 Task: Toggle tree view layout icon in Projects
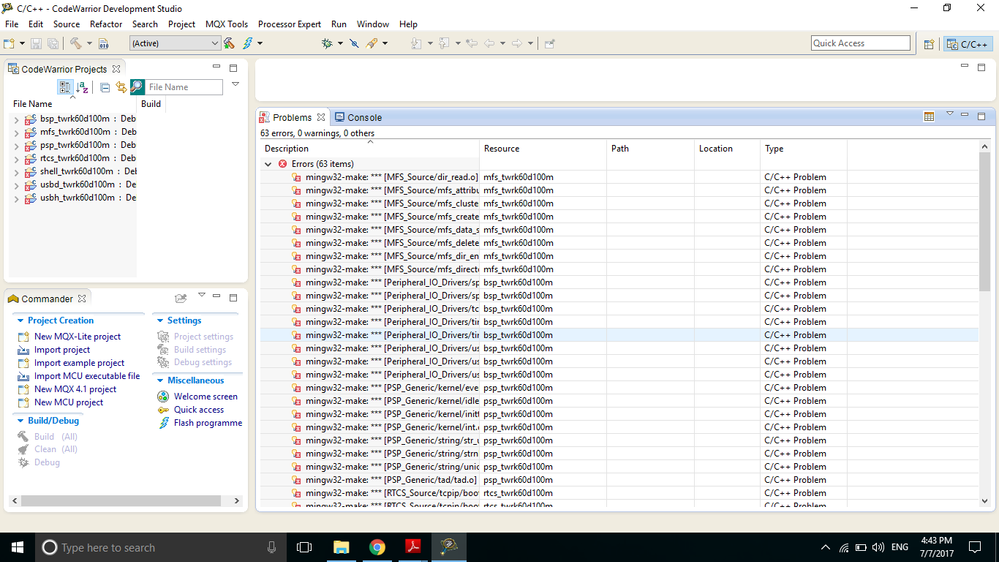point(64,87)
